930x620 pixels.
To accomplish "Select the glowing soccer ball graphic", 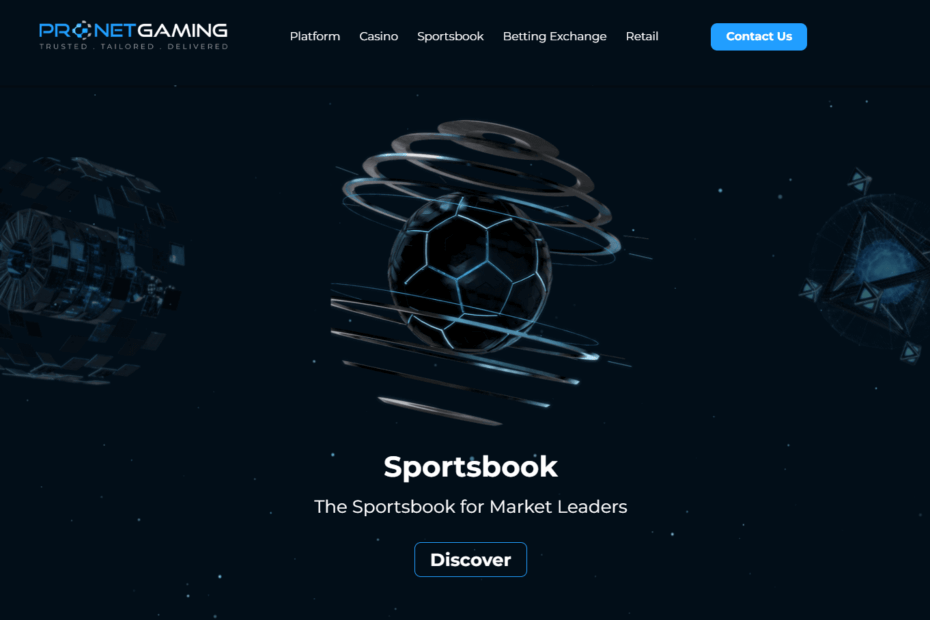I will click(470, 273).
